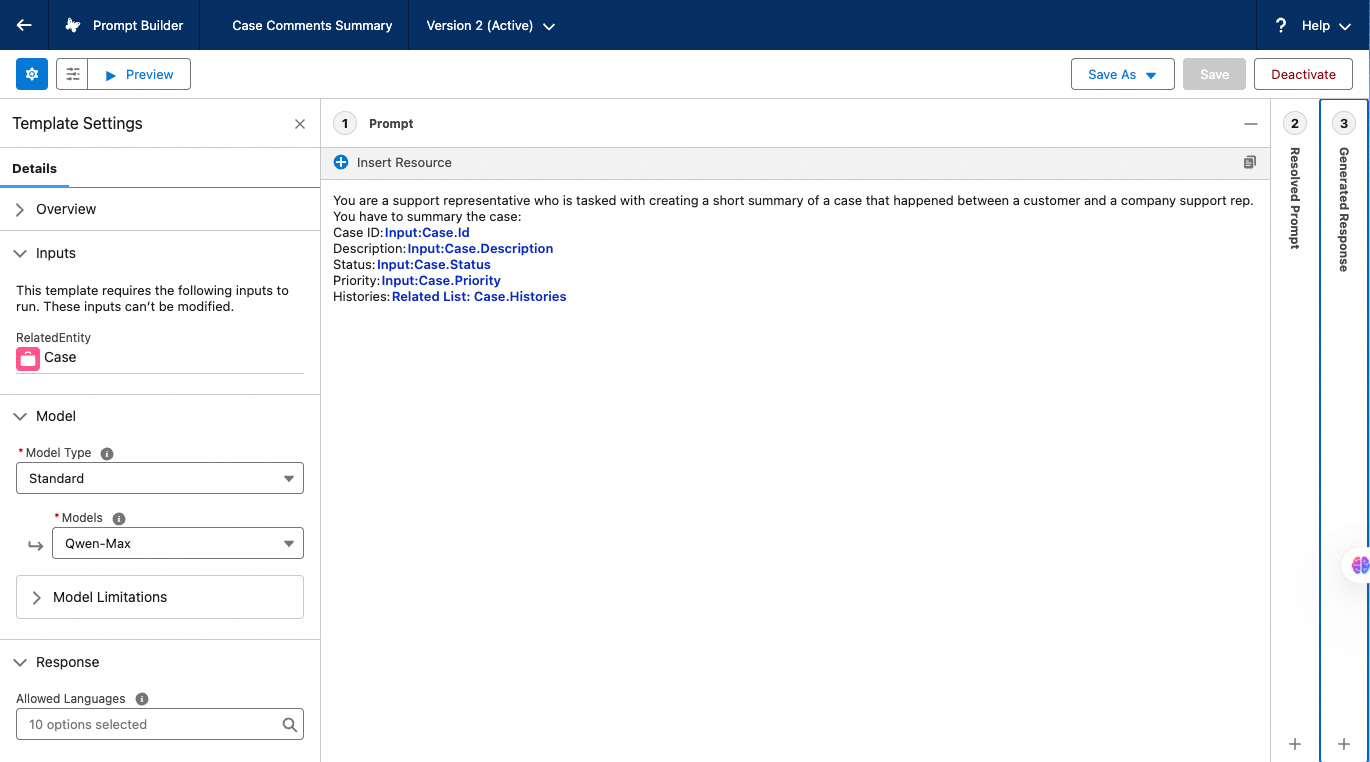Select the Details tab

34,168
